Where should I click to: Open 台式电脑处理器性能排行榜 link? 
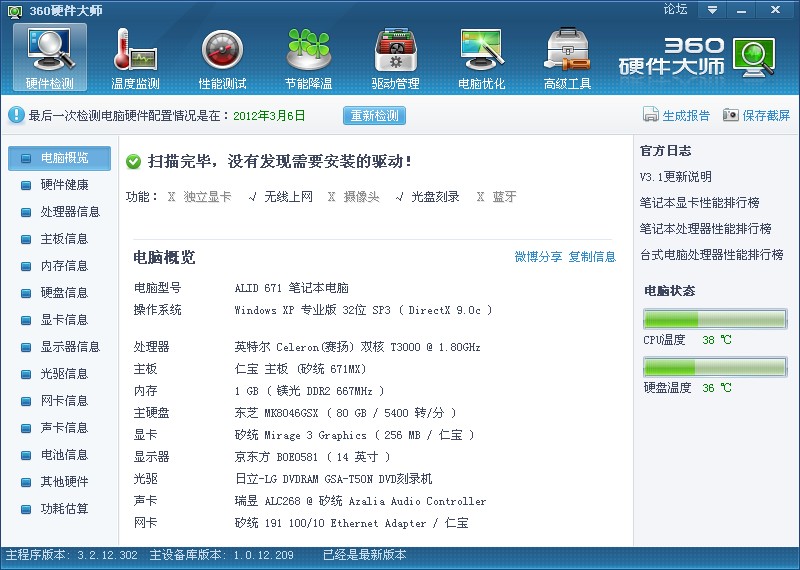(x=712, y=255)
